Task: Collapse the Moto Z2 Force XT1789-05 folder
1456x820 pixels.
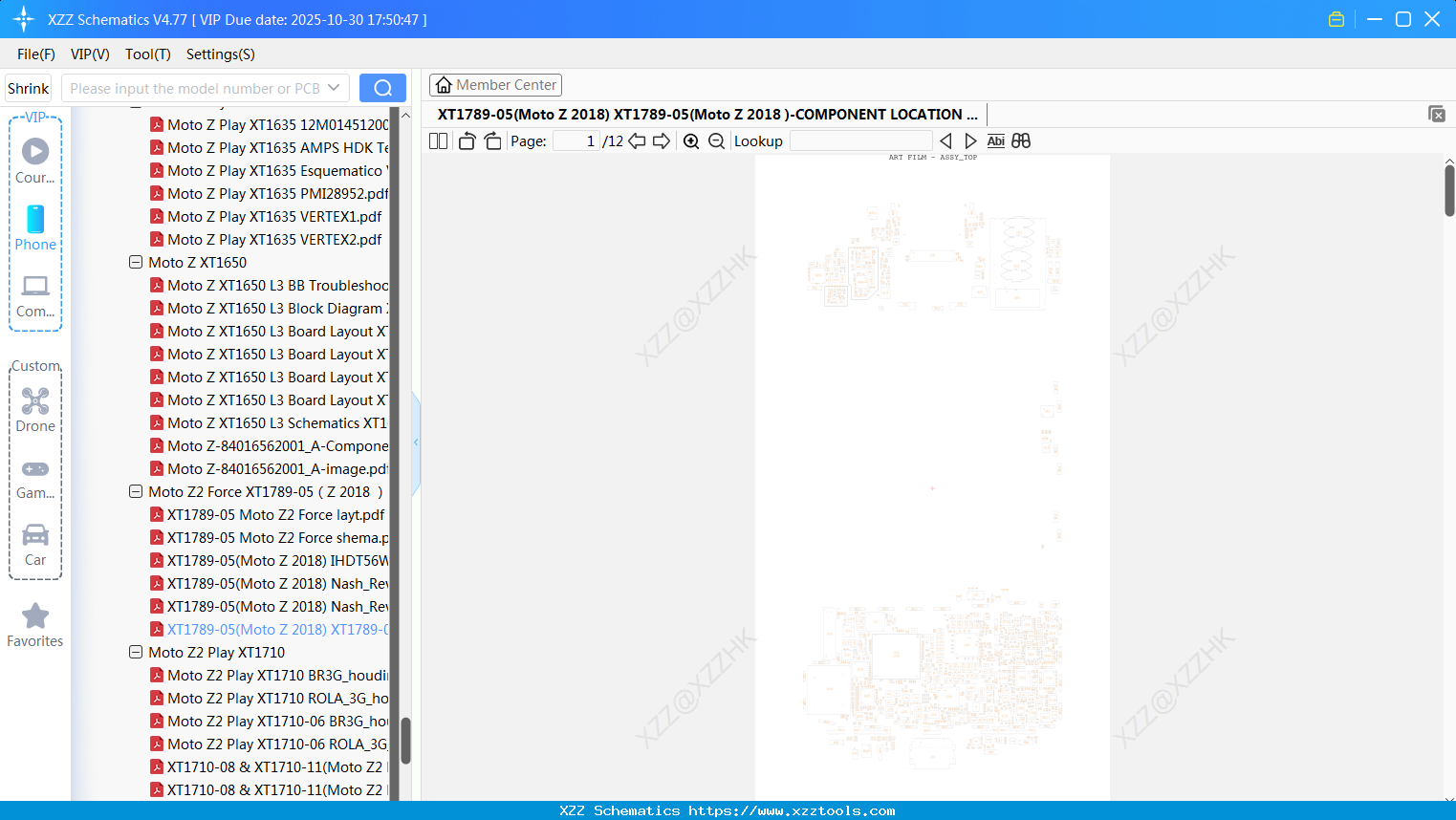Action: 136,491
